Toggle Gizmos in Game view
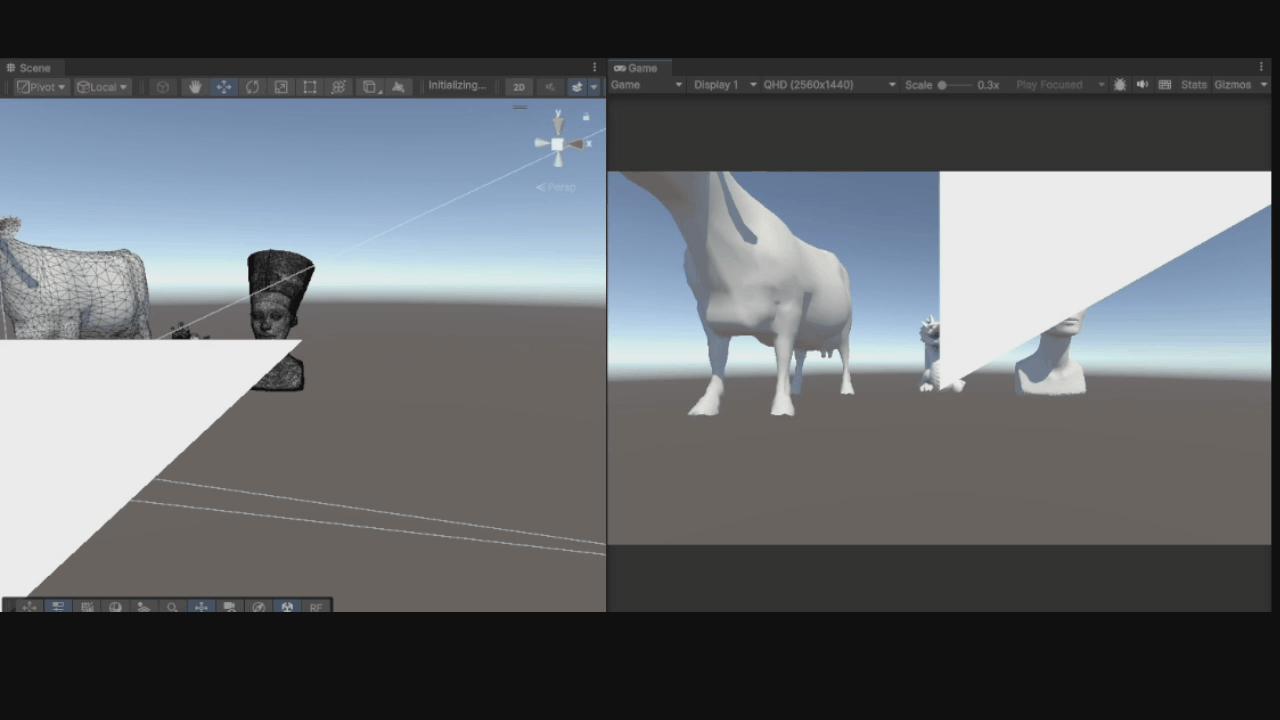The width and height of the screenshot is (1280, 720). pos(1233,85)
